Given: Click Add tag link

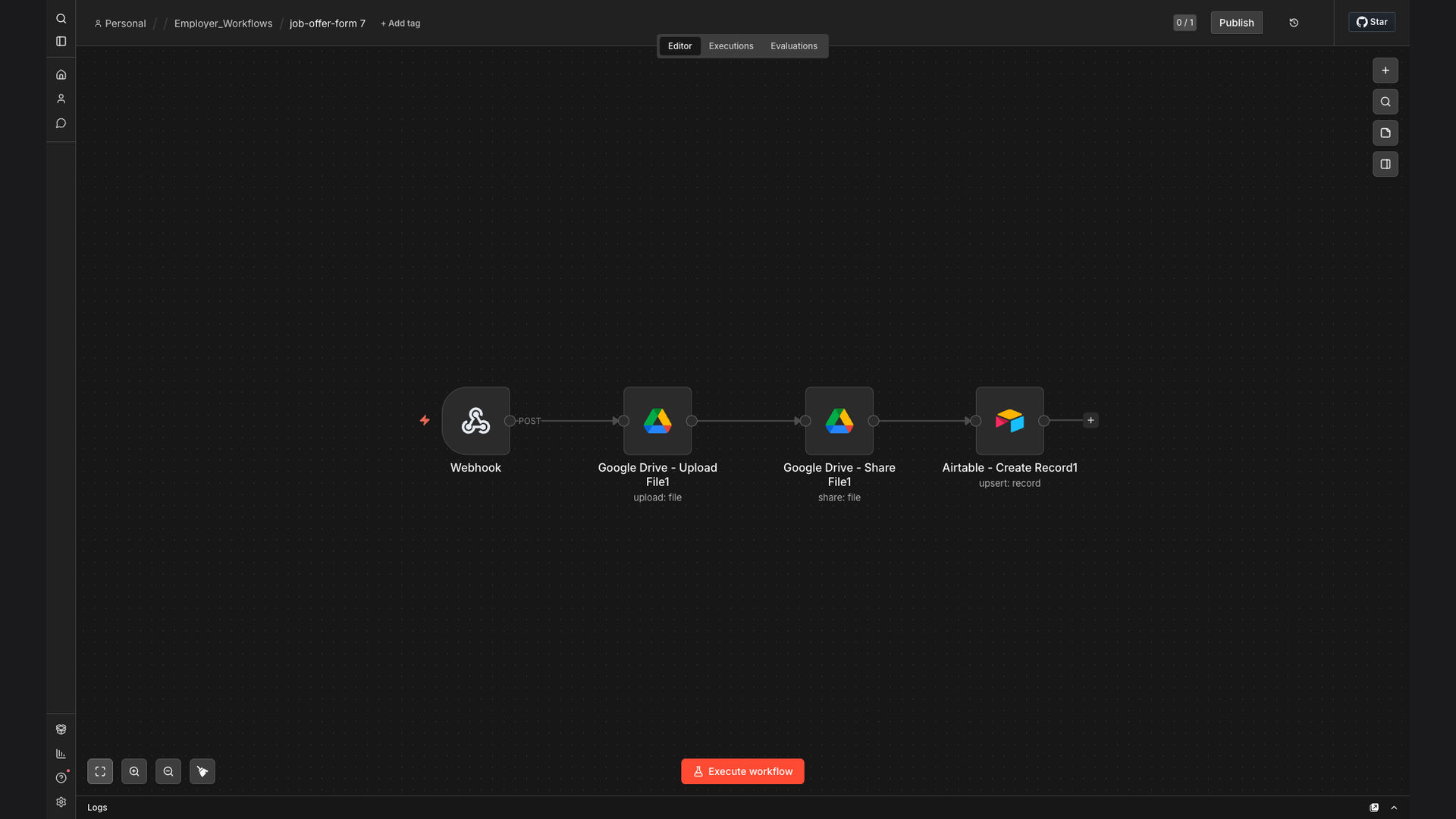Looking at the screenshot, I should (400, 24).
